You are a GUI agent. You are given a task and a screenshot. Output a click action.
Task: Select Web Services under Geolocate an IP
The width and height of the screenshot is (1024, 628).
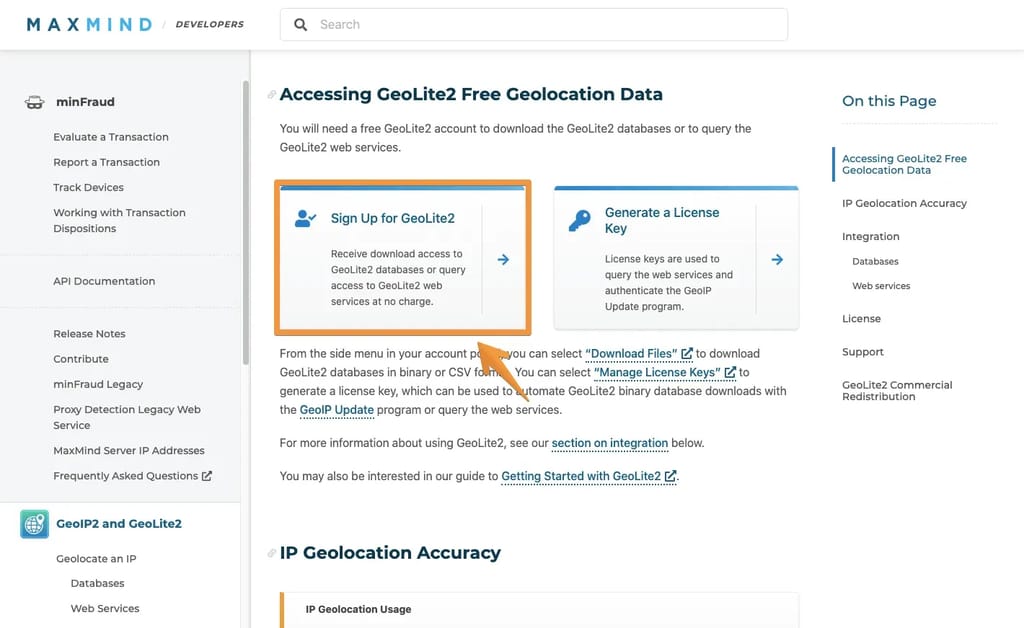tap(104, 608)
